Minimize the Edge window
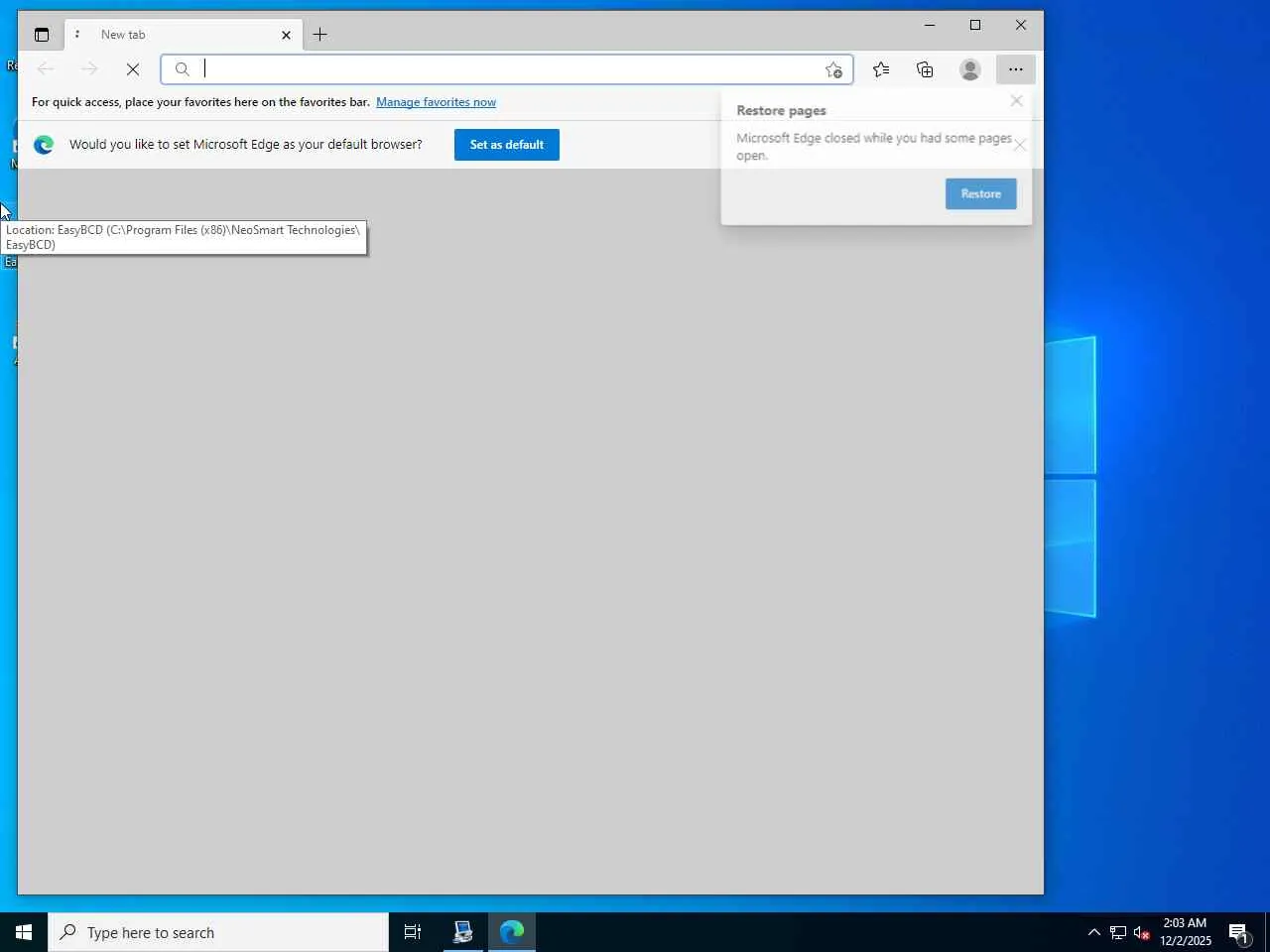 pyautogui.click(x=930, y=25)
